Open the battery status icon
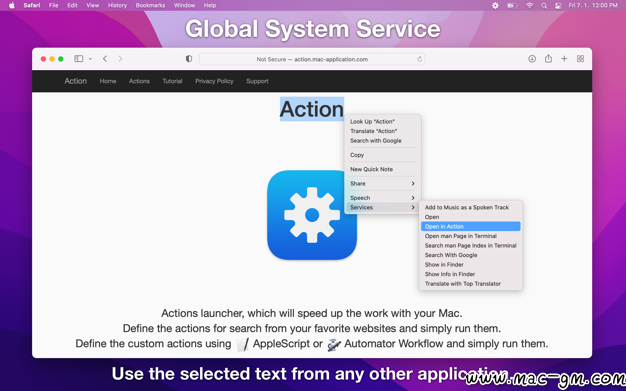 click(512, 5)
